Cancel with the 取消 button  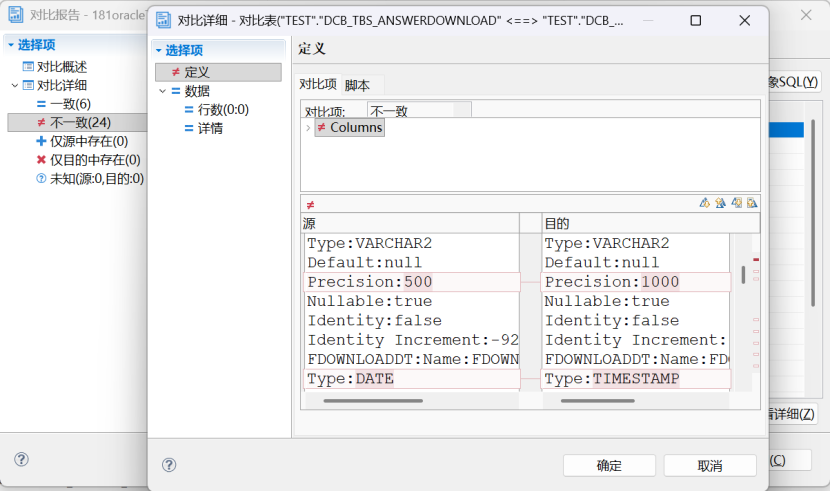(710, 466)
